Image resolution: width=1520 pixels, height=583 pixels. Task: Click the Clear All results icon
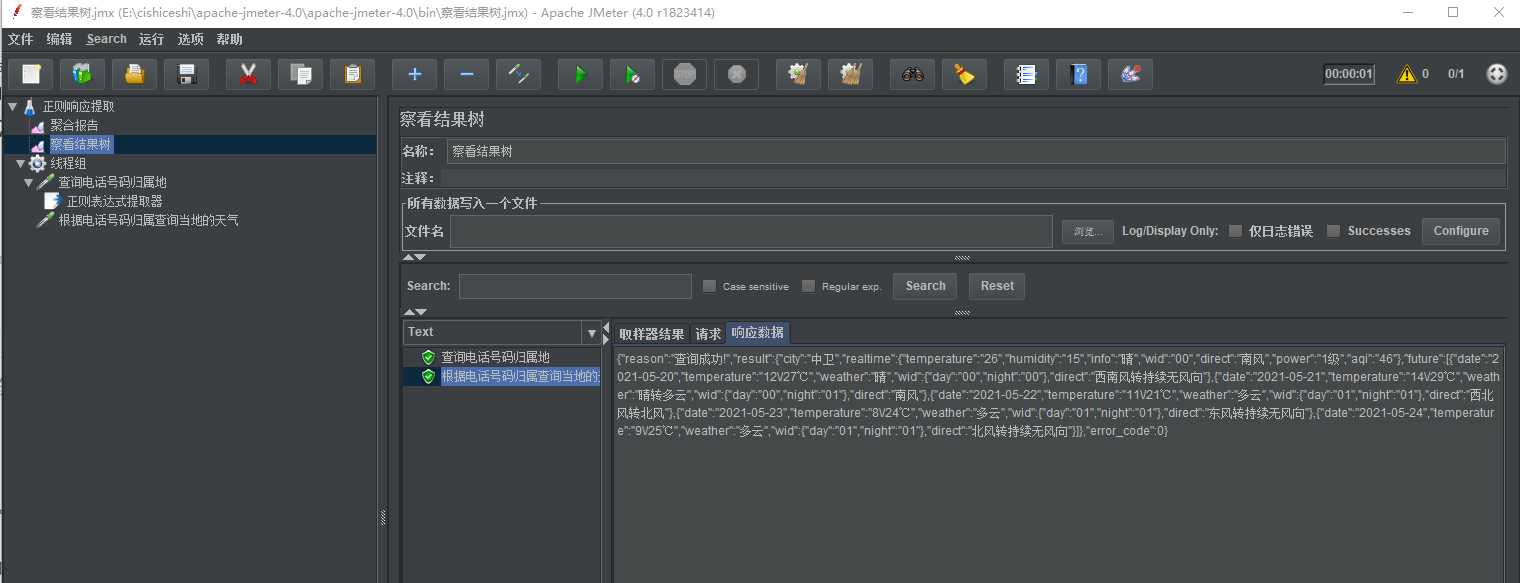tap(850, 74)
